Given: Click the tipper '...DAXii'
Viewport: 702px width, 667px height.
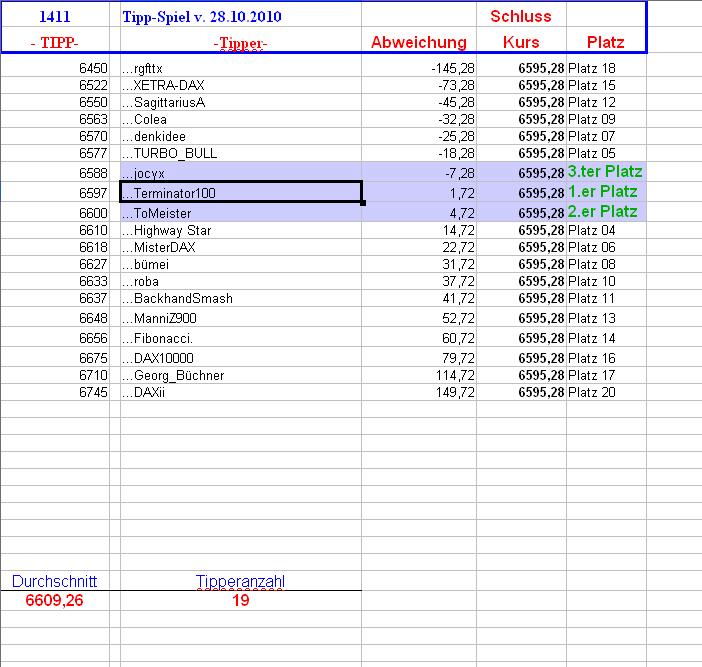Looking at the screenshot, I should (x=143, y=392).
